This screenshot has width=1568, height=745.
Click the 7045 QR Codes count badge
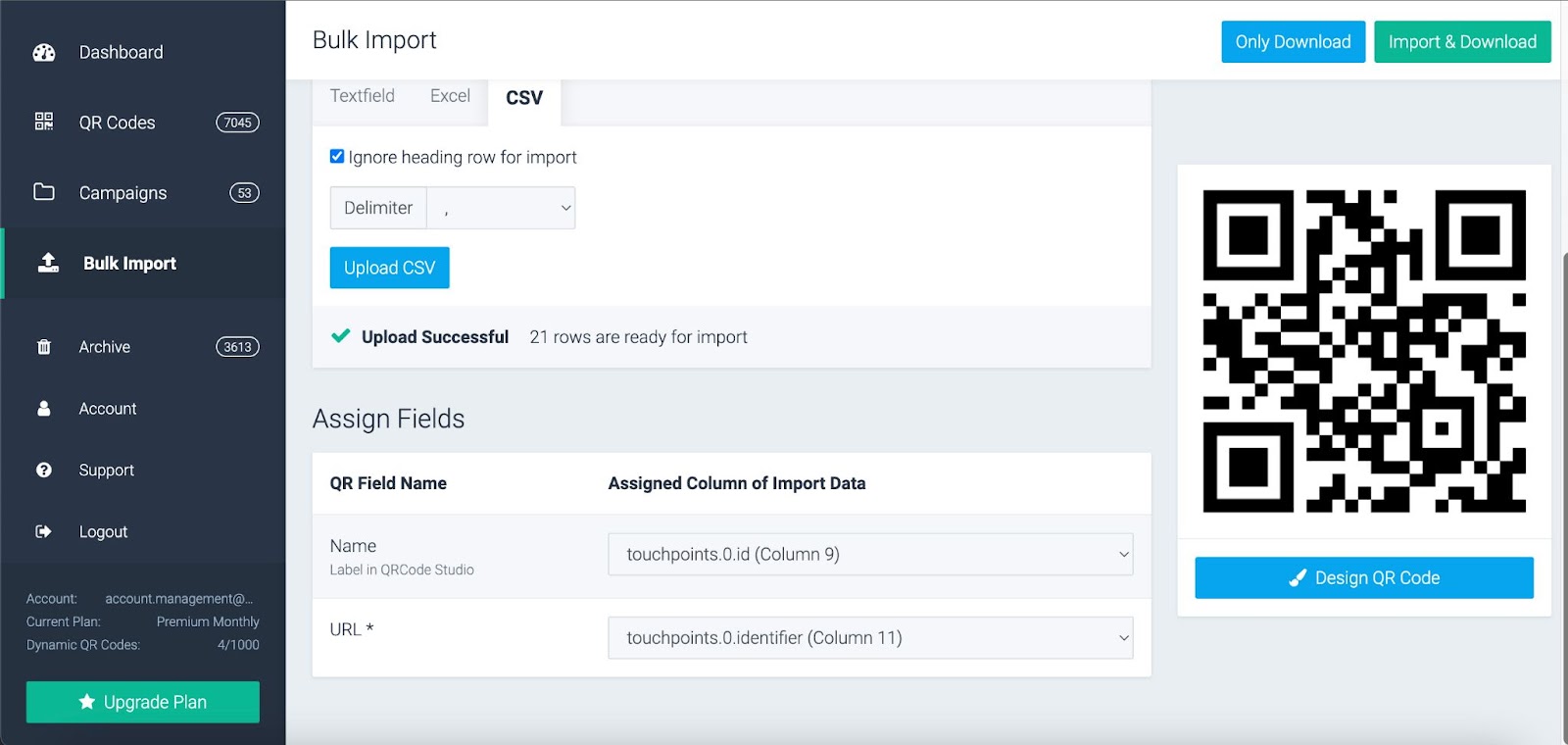237,123
